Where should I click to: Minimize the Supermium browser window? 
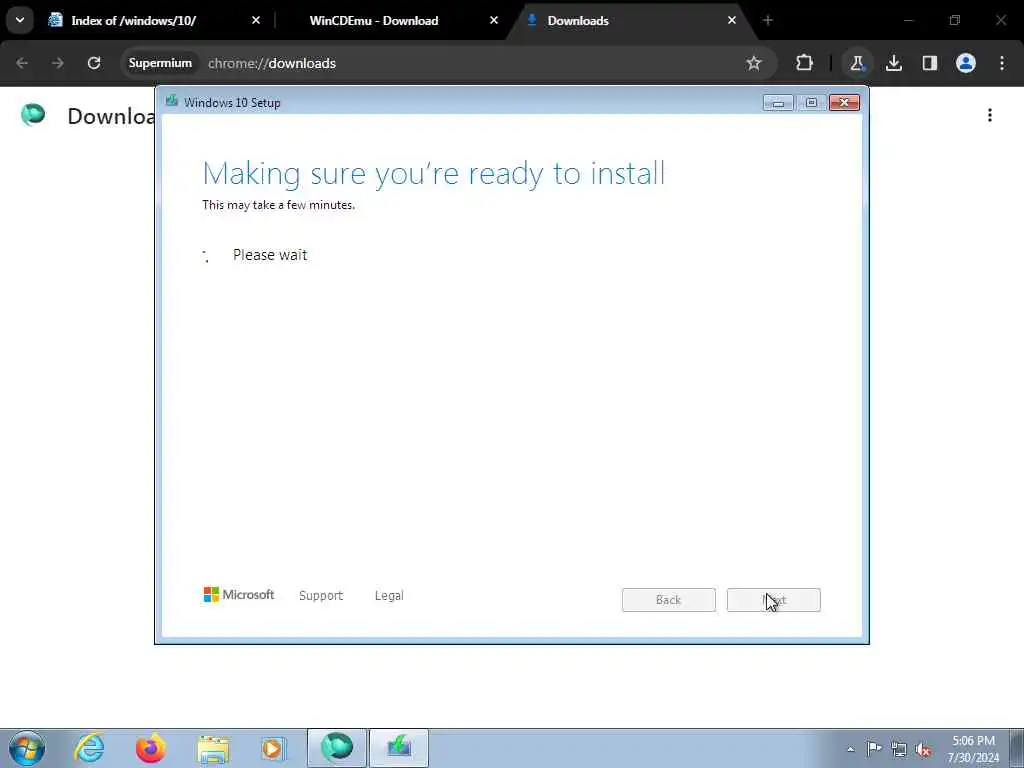point(908,20)
